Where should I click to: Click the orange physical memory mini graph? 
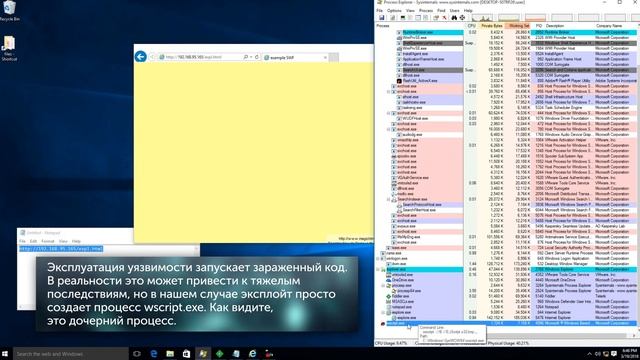(535, 18)
